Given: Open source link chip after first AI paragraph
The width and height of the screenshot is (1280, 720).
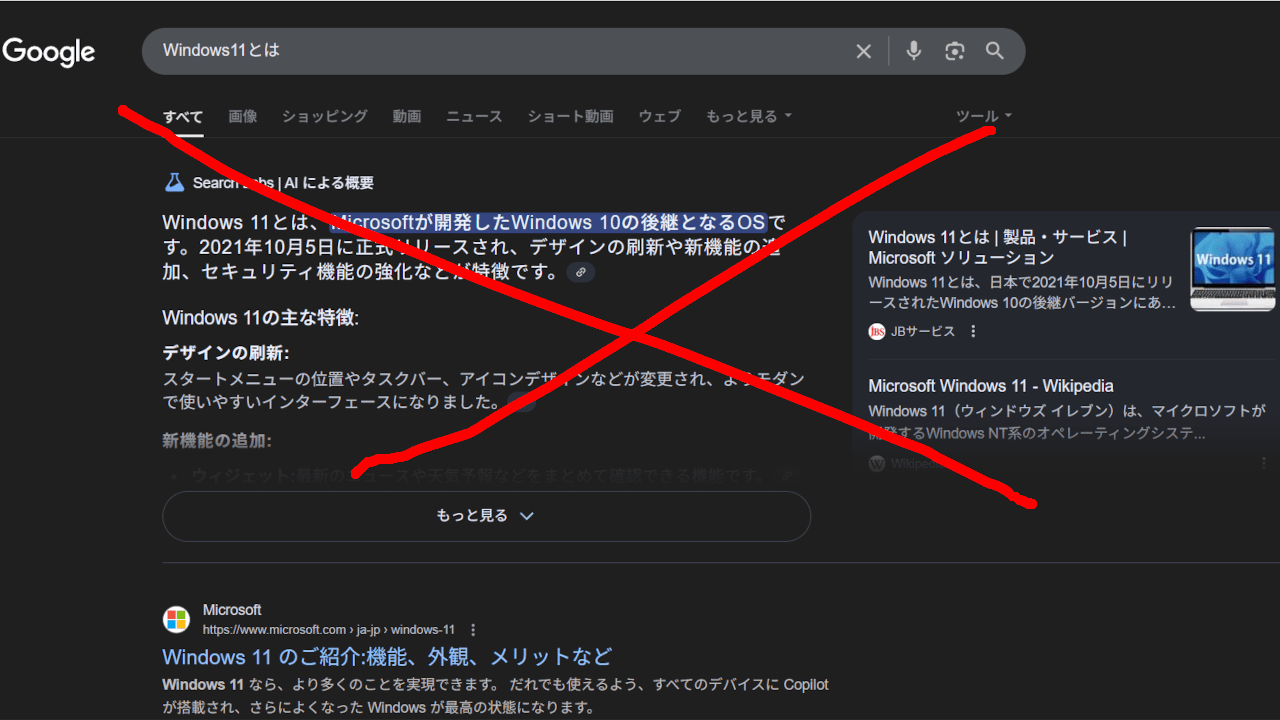Looking at the screenshot, I should [581, 272].
